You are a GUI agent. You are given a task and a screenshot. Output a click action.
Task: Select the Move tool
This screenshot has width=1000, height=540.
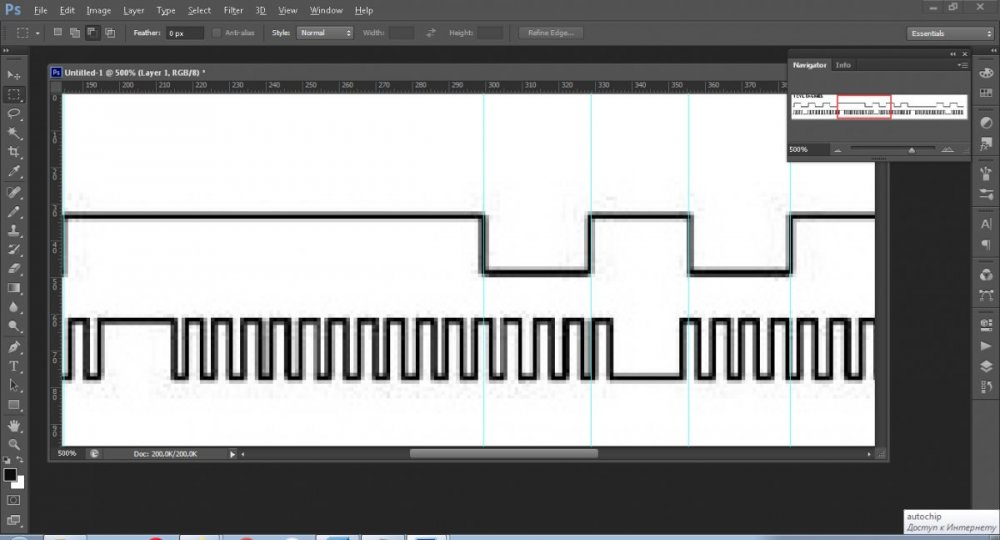(14, 75)
